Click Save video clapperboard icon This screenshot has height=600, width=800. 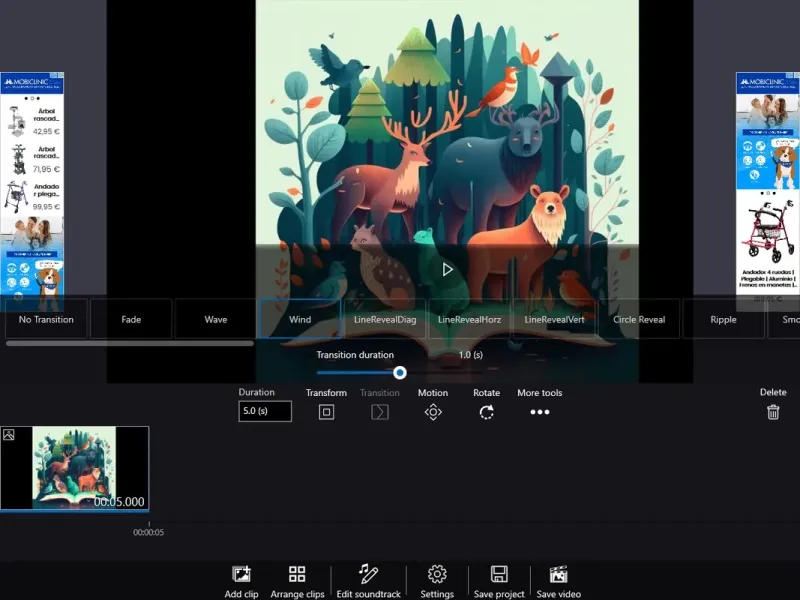coord(559,574)
